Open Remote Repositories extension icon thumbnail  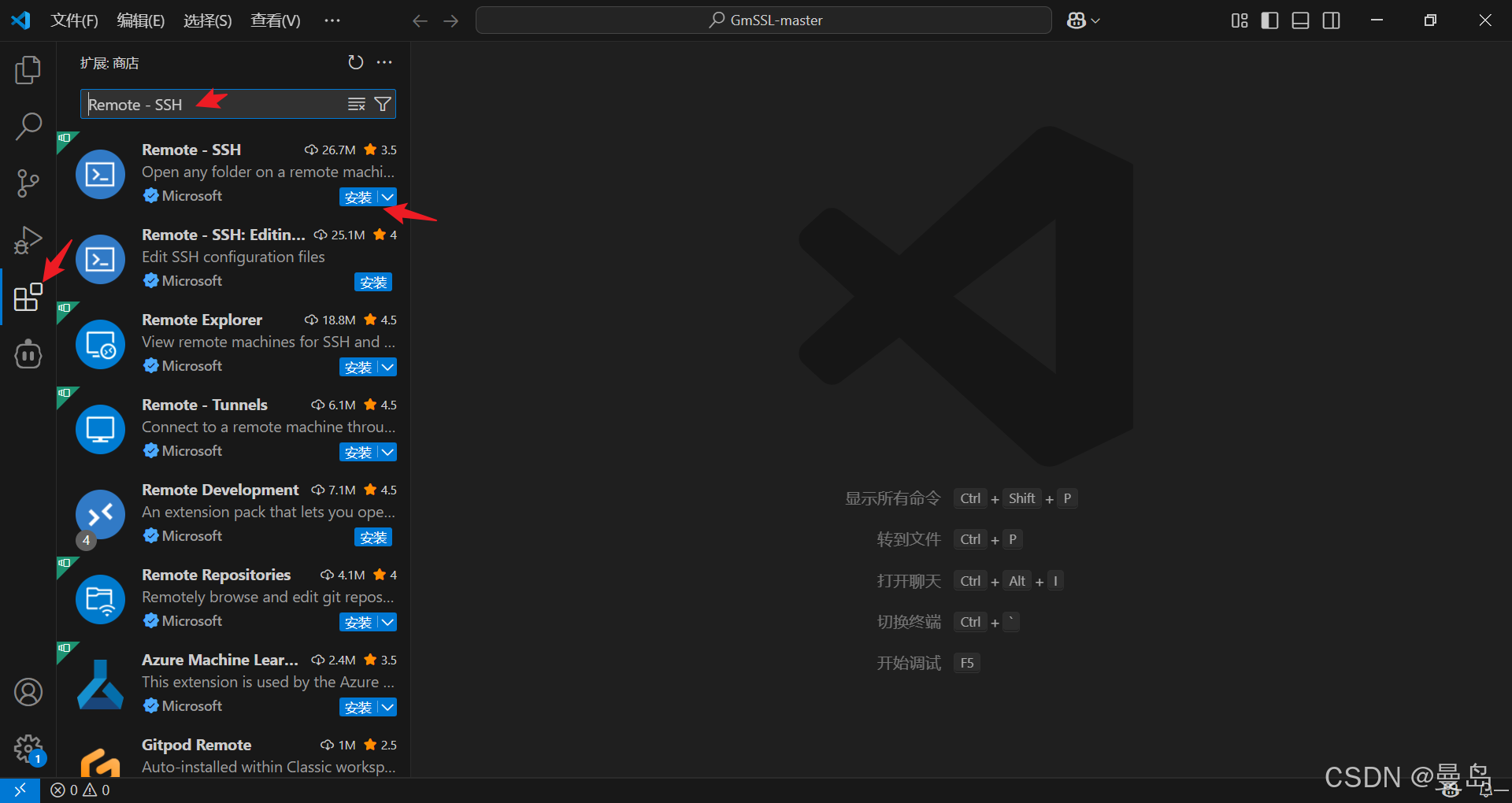coord(100,599)
